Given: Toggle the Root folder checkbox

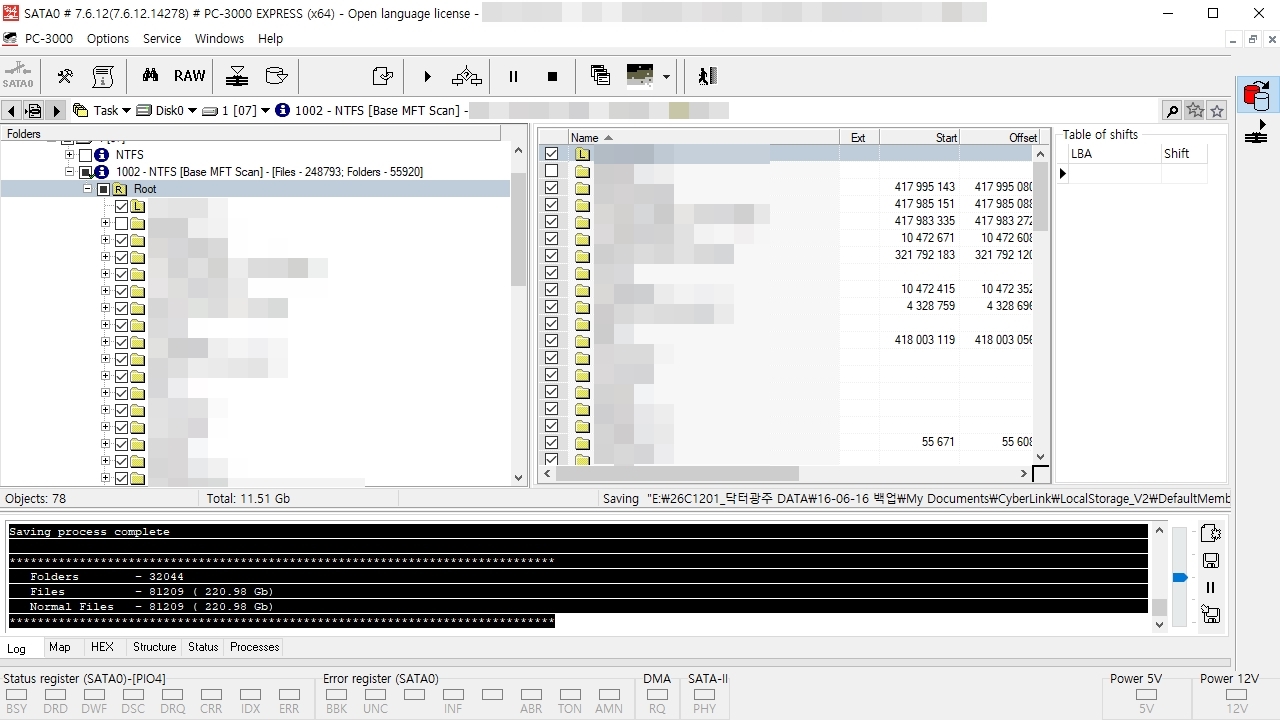Looking at the screenshot, I should (x=103, y=189).
